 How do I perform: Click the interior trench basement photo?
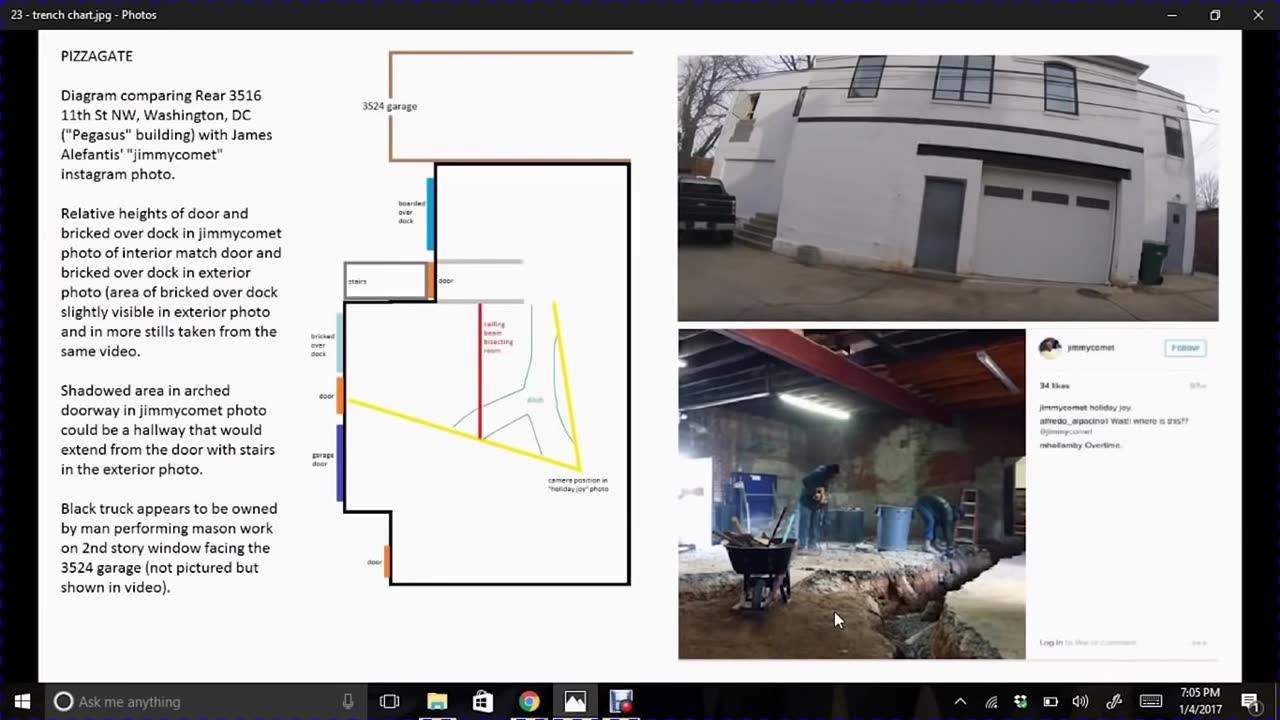[852, 494]
